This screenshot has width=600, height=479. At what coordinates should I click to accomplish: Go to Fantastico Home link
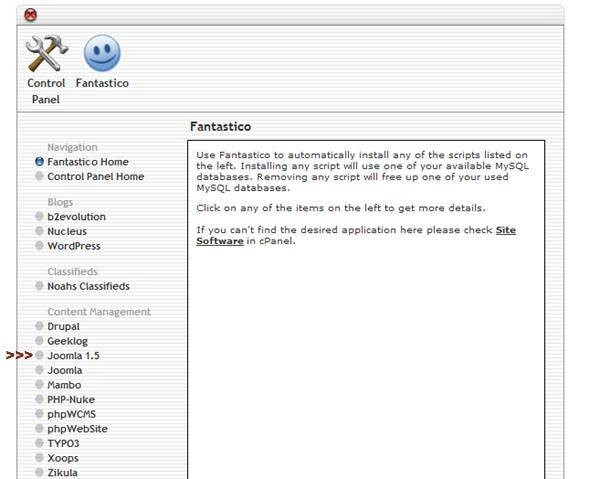click(88, 162)
